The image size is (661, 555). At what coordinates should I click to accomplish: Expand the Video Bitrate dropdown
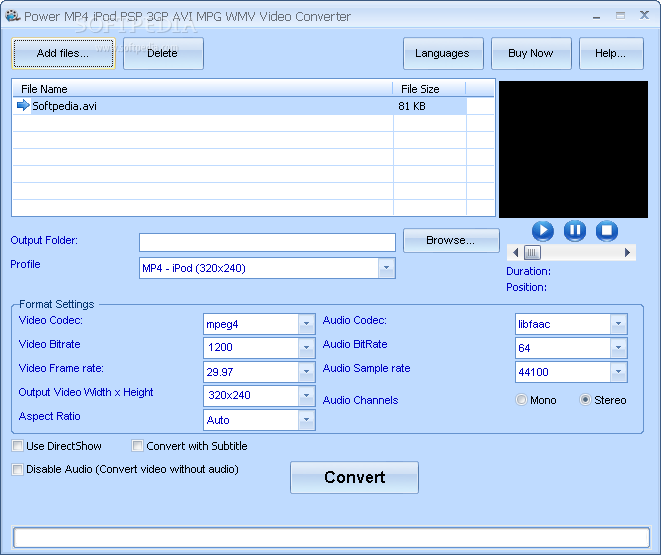pos(306,348)
